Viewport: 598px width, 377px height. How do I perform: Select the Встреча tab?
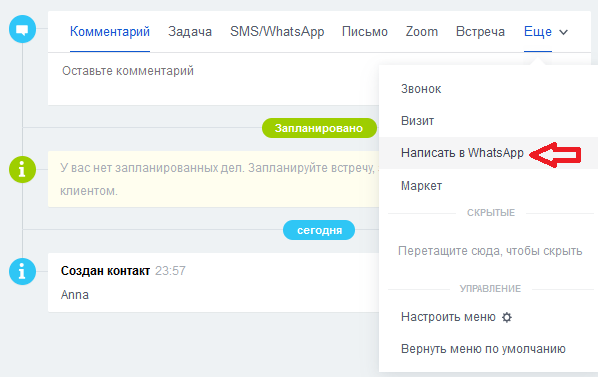480,32
